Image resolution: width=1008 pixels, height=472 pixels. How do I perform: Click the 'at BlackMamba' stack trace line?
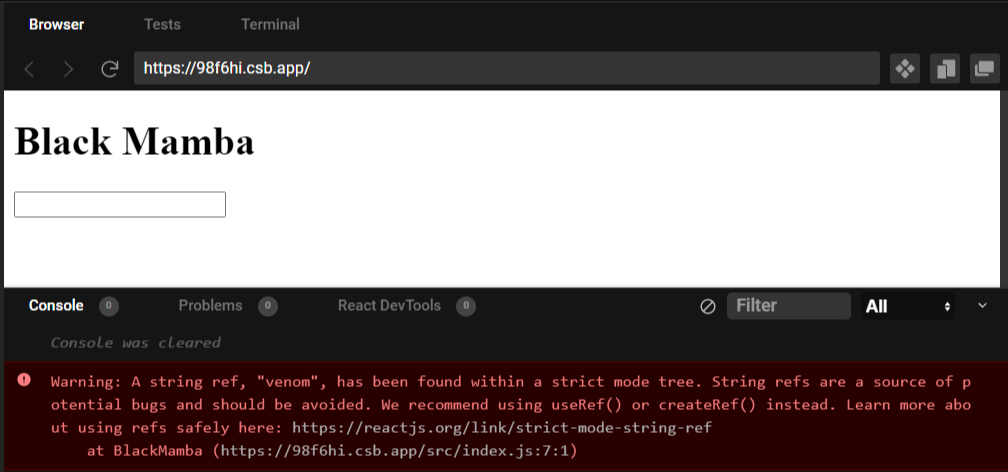[332, 451]
